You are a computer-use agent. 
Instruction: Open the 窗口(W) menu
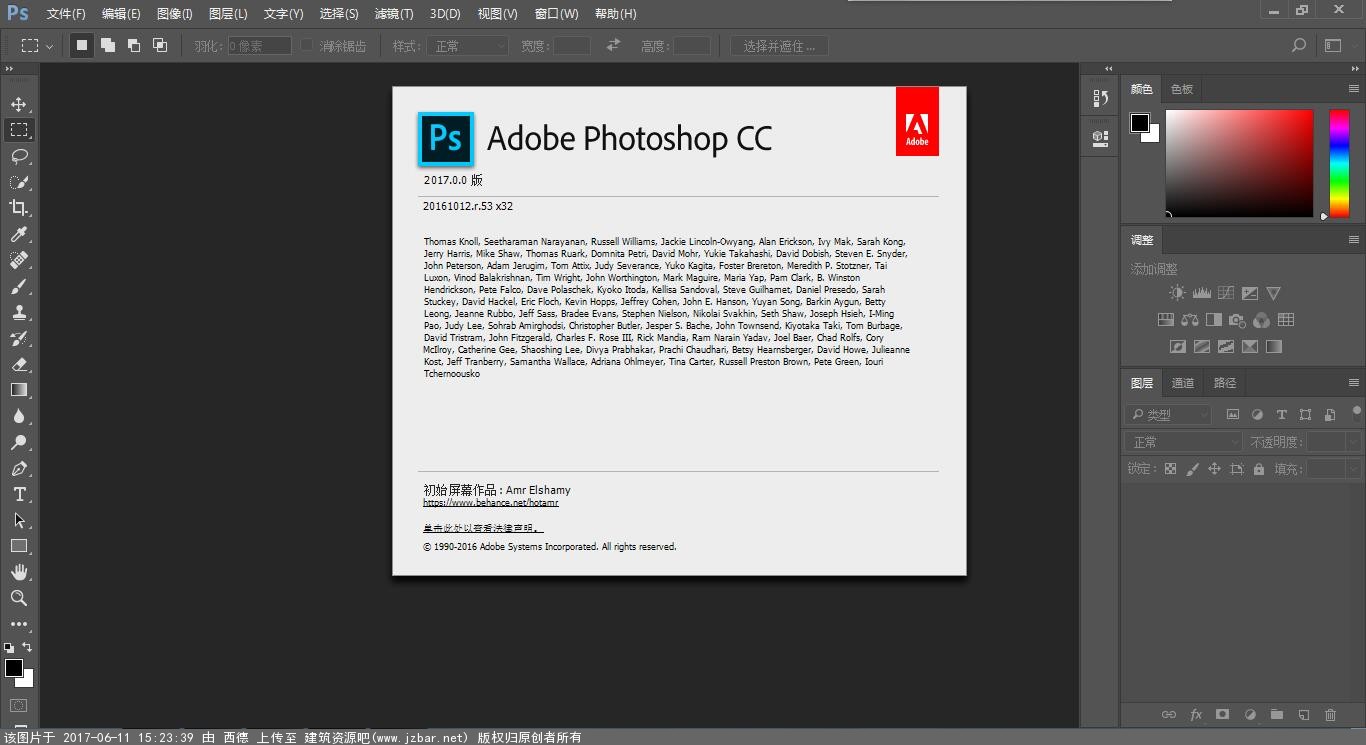pyautogui.click(x=556, y=14)
